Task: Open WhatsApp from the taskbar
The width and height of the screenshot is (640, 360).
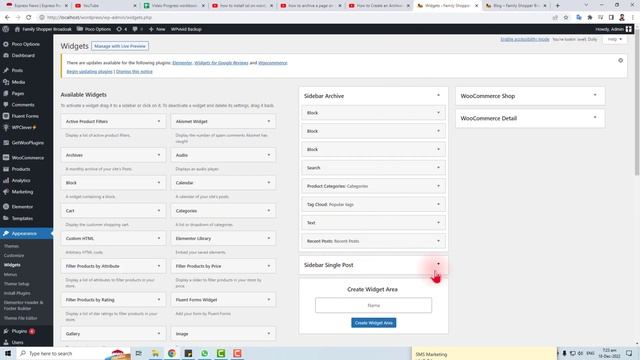Action: [x=204, y=353]
